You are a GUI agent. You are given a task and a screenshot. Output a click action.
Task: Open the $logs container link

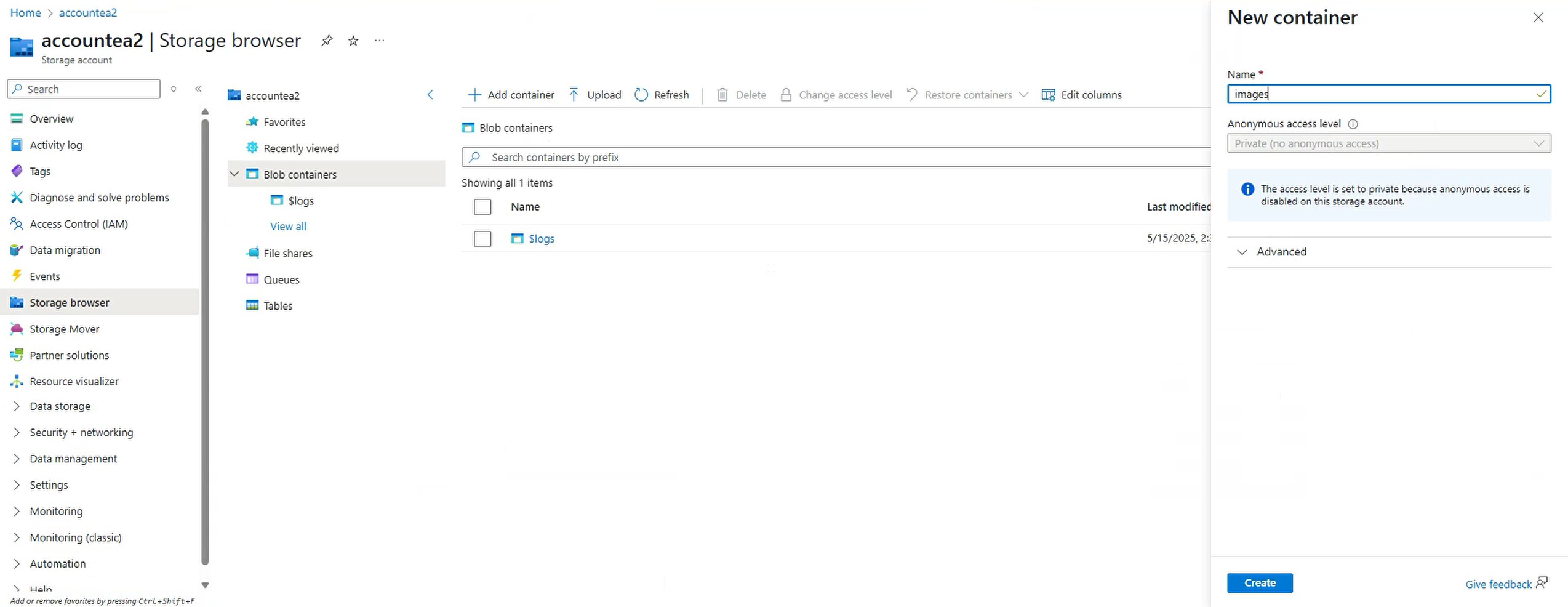click(x=542, y=239)
